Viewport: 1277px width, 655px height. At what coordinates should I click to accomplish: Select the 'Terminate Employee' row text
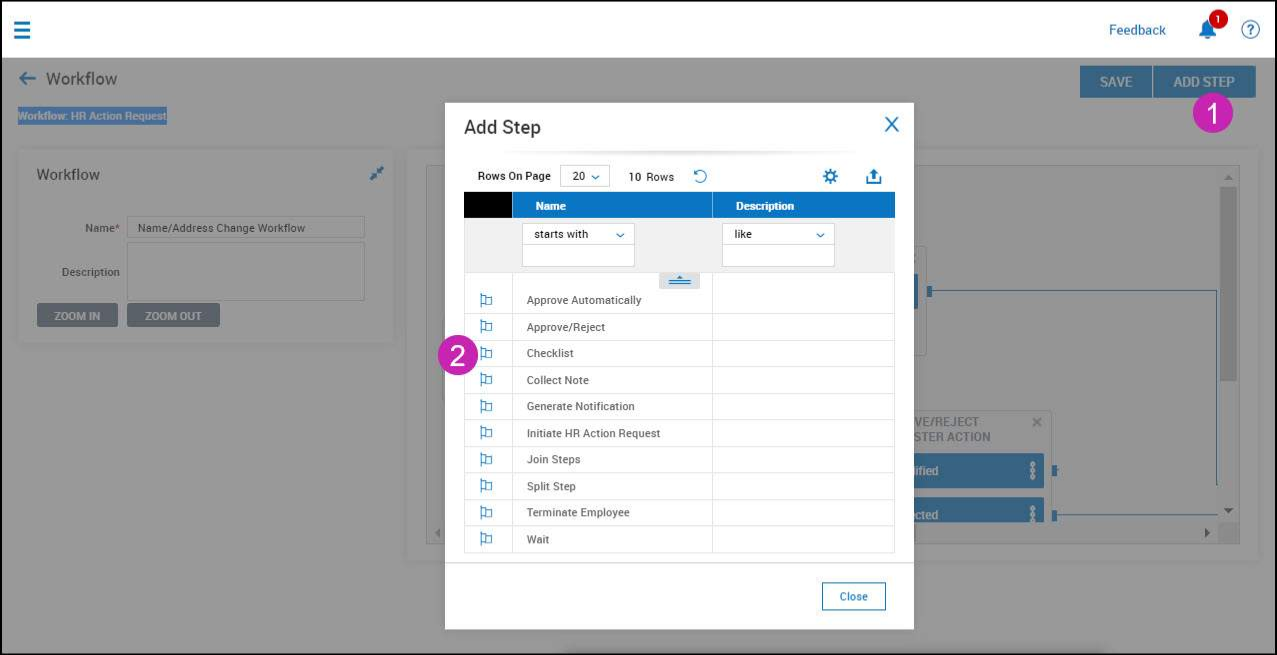pyautogui.click(x=578, y=512)
